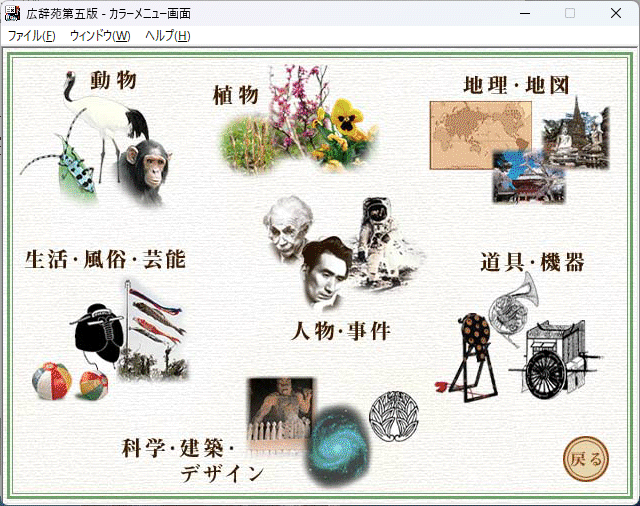Open the 植物 category heading

coord(236,95)
